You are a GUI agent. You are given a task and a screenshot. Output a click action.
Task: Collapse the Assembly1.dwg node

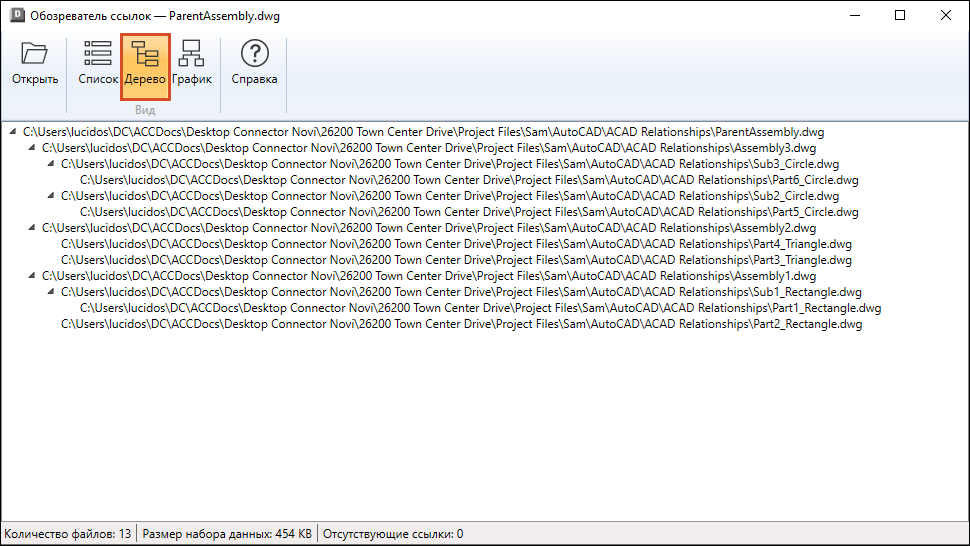[x=32, y=275]
